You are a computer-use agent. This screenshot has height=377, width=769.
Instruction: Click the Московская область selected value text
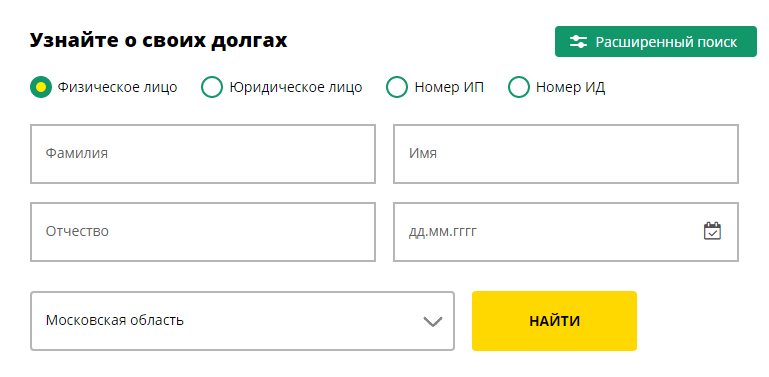point(115,321)
